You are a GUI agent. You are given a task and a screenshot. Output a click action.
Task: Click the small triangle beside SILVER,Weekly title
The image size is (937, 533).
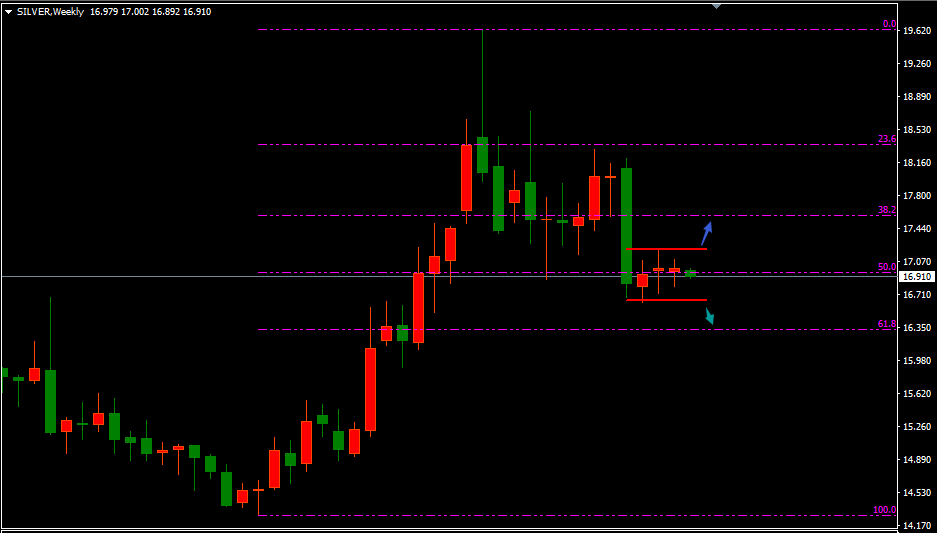pyautogui.click(x=8, y=13)
